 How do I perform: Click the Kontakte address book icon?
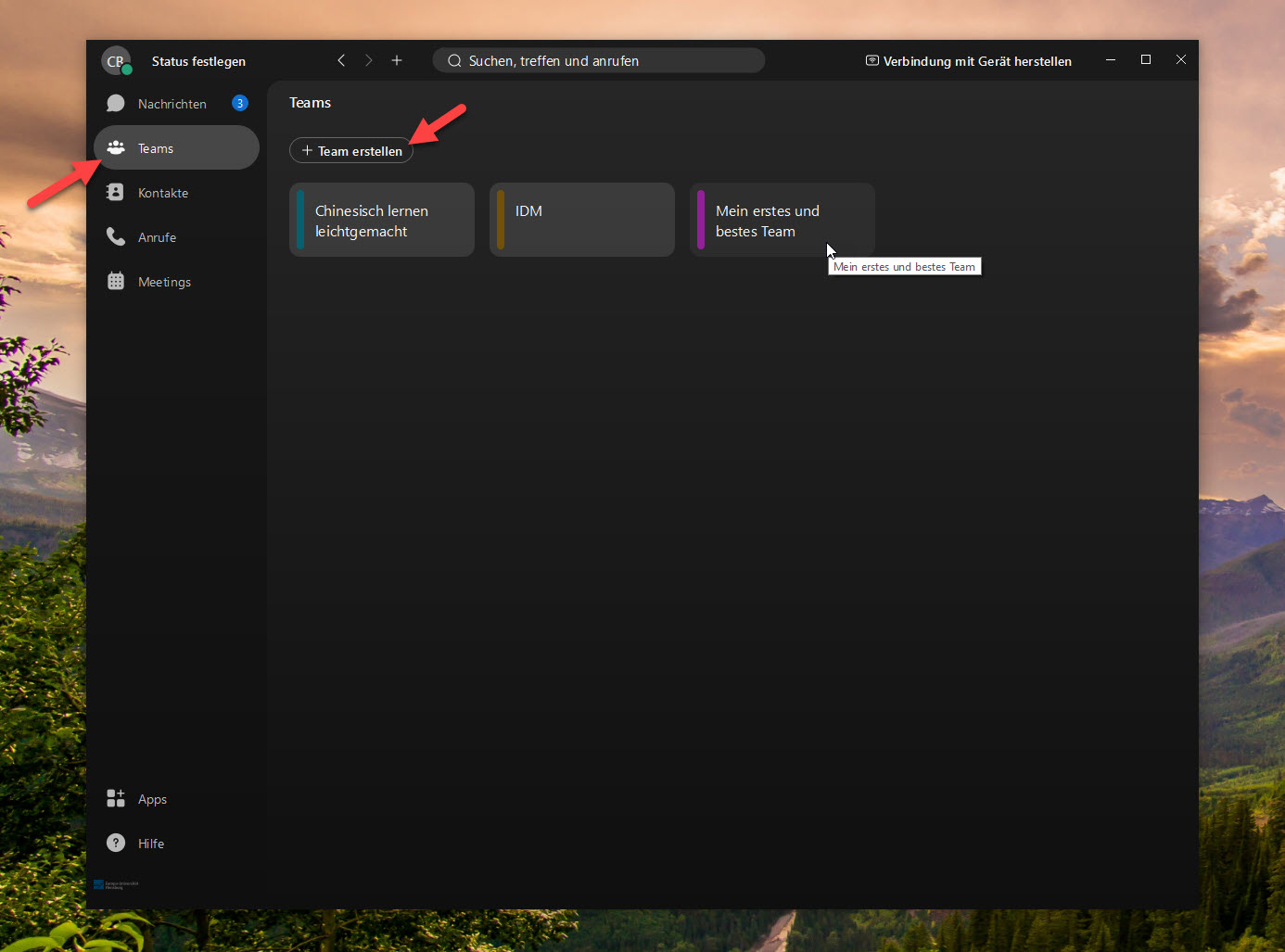[x=116, y=193]
